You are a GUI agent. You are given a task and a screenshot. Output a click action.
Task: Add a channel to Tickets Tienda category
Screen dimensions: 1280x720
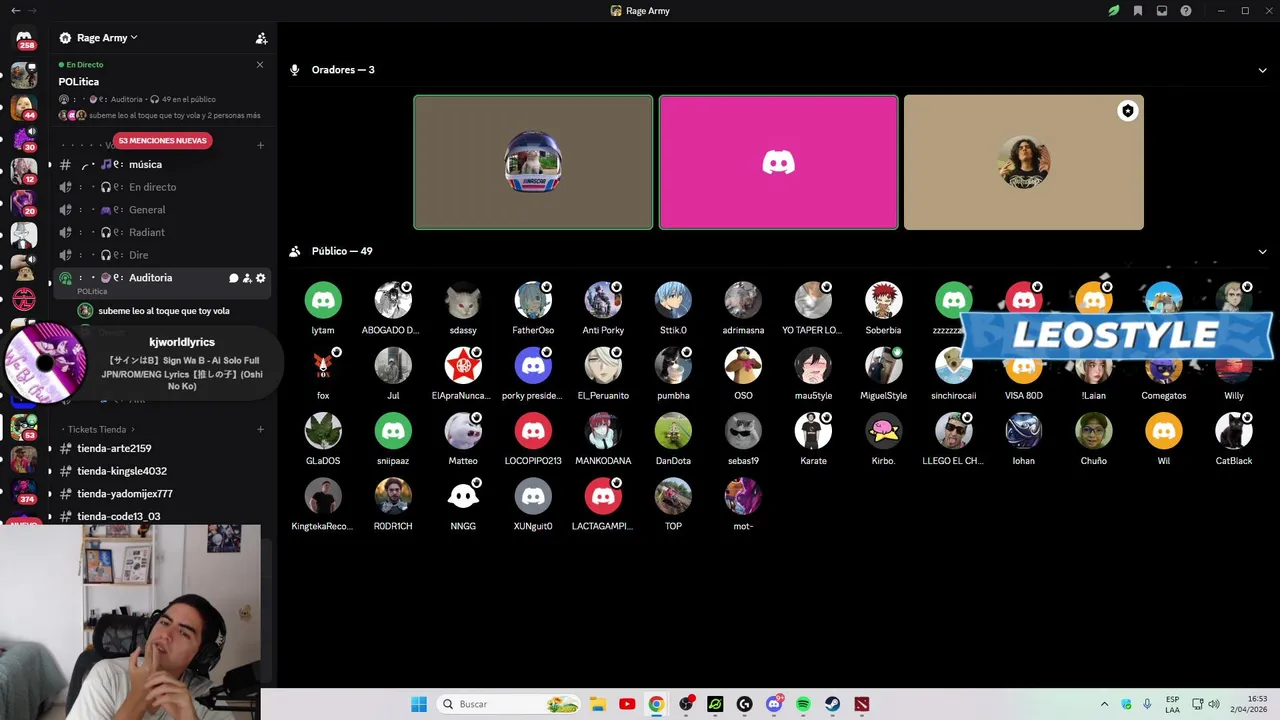pyautogui.click(x=260, y=429)
